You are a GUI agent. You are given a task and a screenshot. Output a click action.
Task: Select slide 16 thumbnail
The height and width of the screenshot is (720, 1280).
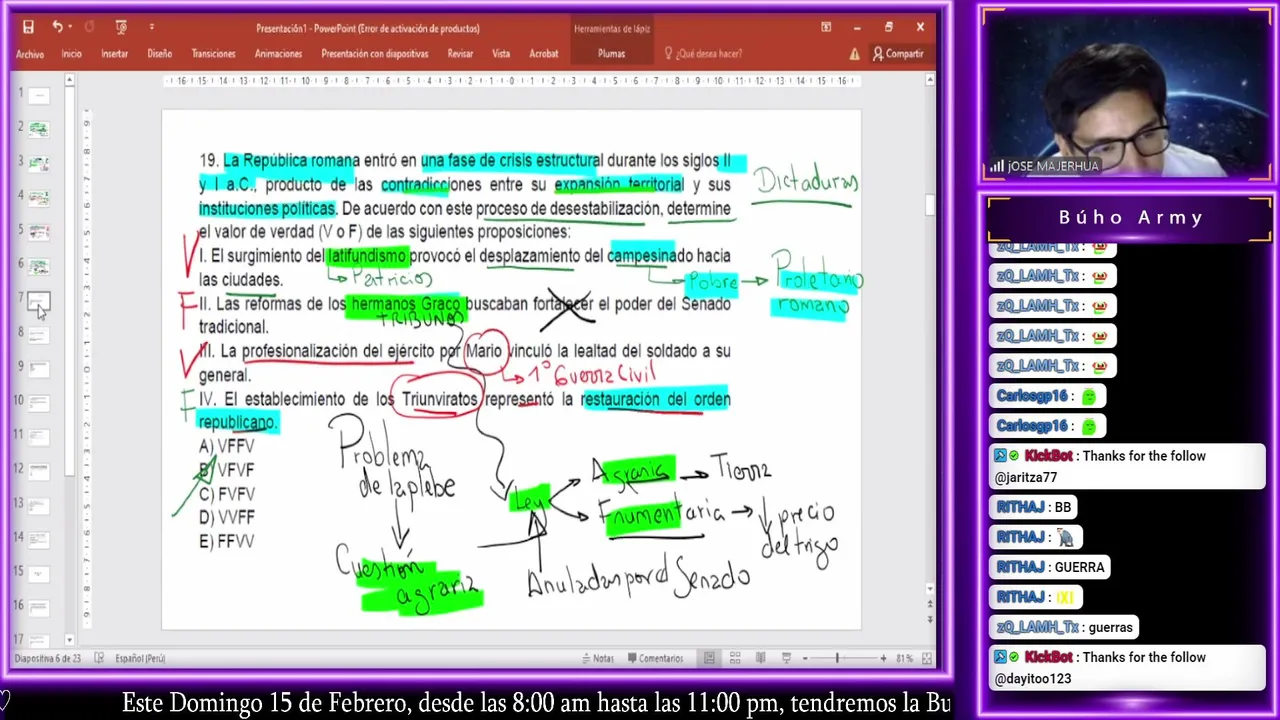(x=38, y=608)
